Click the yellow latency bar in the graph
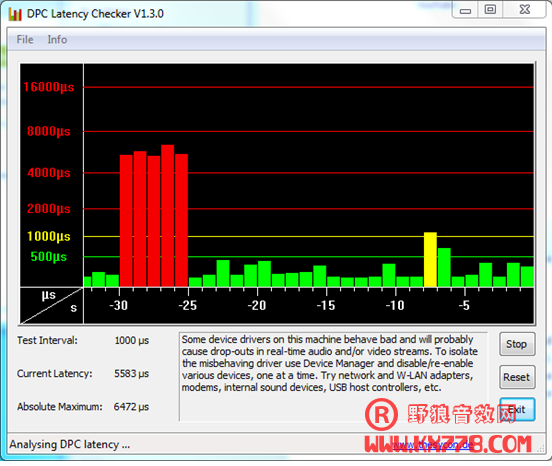The image size is (552, 466). [430, 259]
